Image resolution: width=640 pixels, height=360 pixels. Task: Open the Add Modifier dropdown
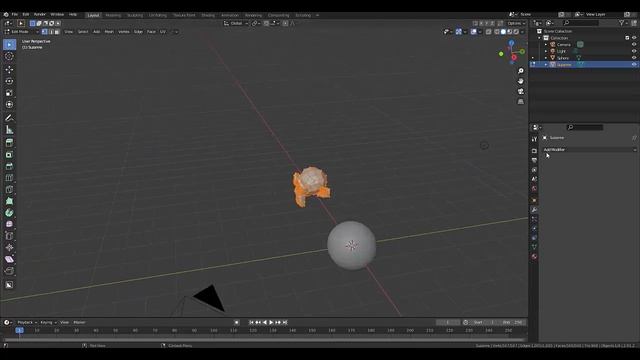coord(589,149)
